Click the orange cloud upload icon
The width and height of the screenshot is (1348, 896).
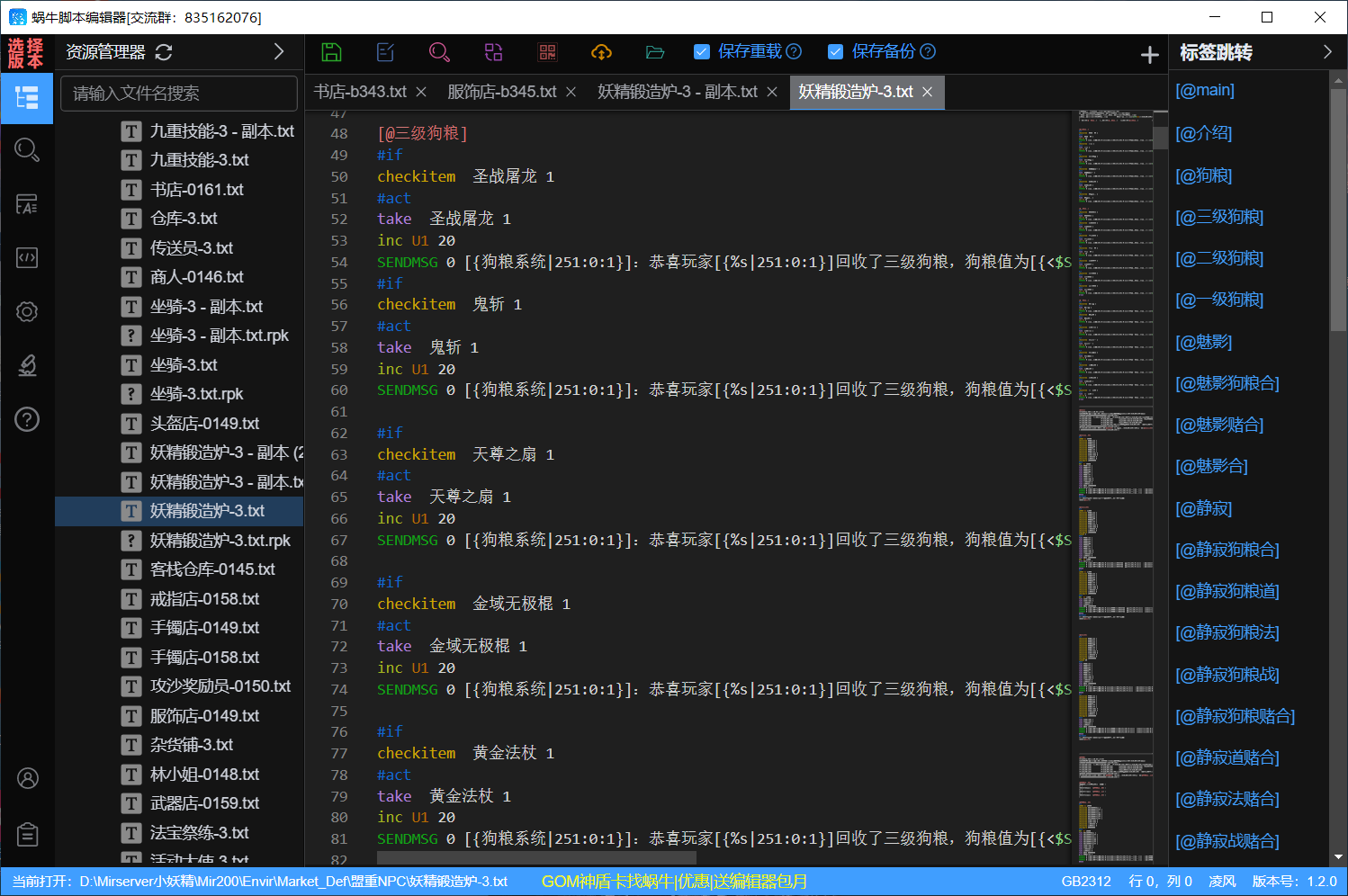click(601, 52)
